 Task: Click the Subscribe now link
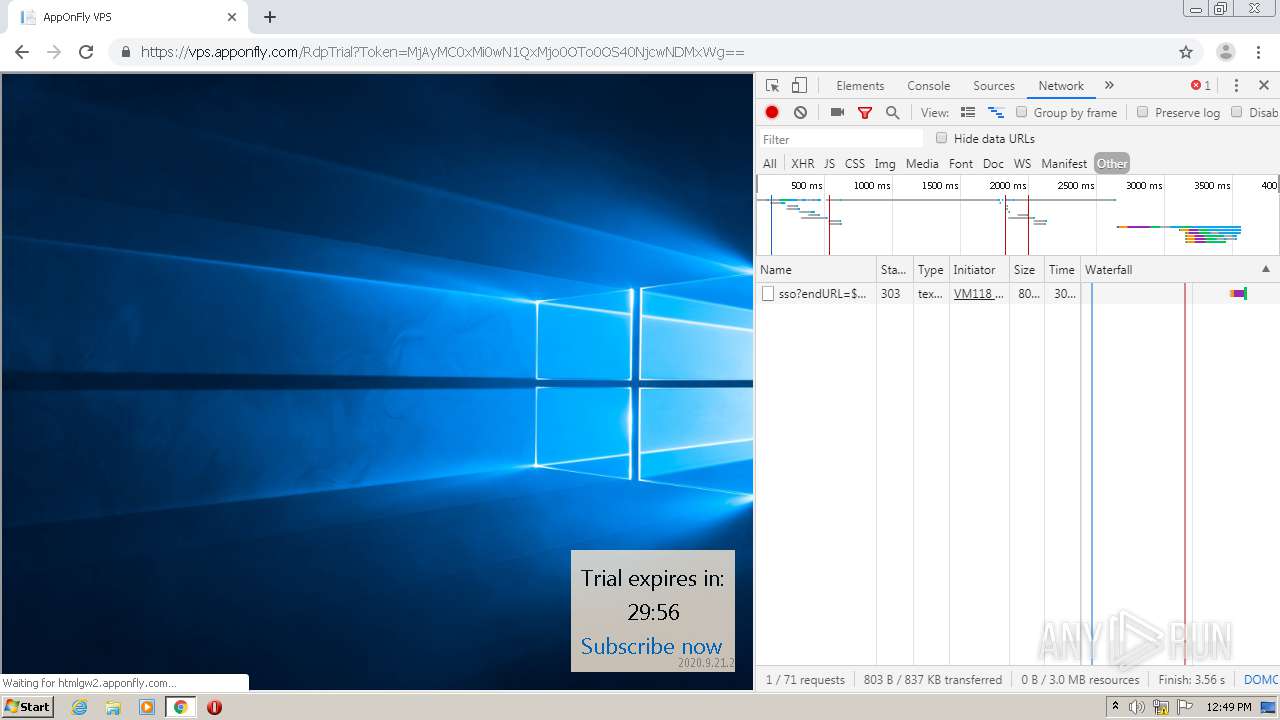pos(651,646)
